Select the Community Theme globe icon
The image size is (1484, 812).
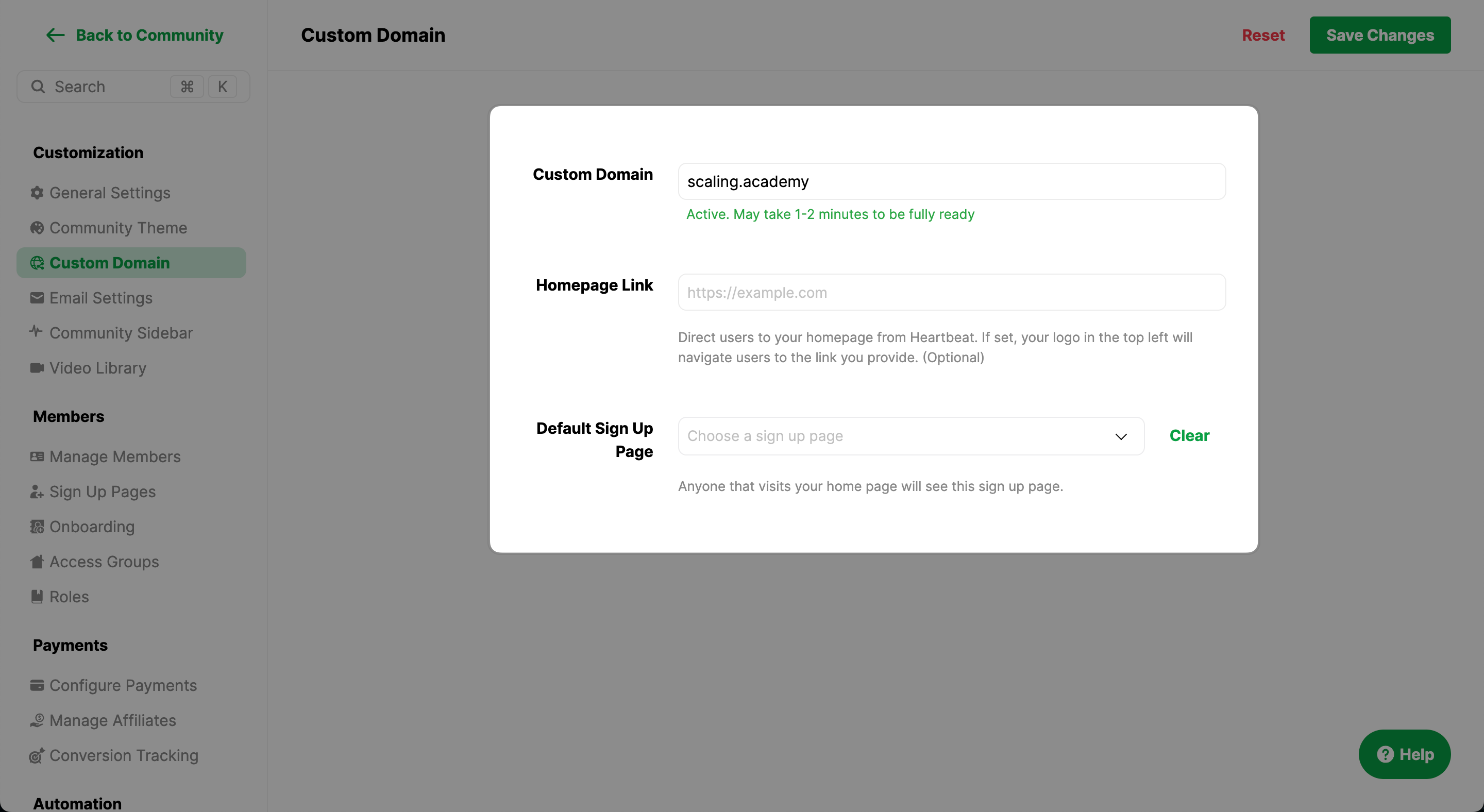click(x=37, y=228)
